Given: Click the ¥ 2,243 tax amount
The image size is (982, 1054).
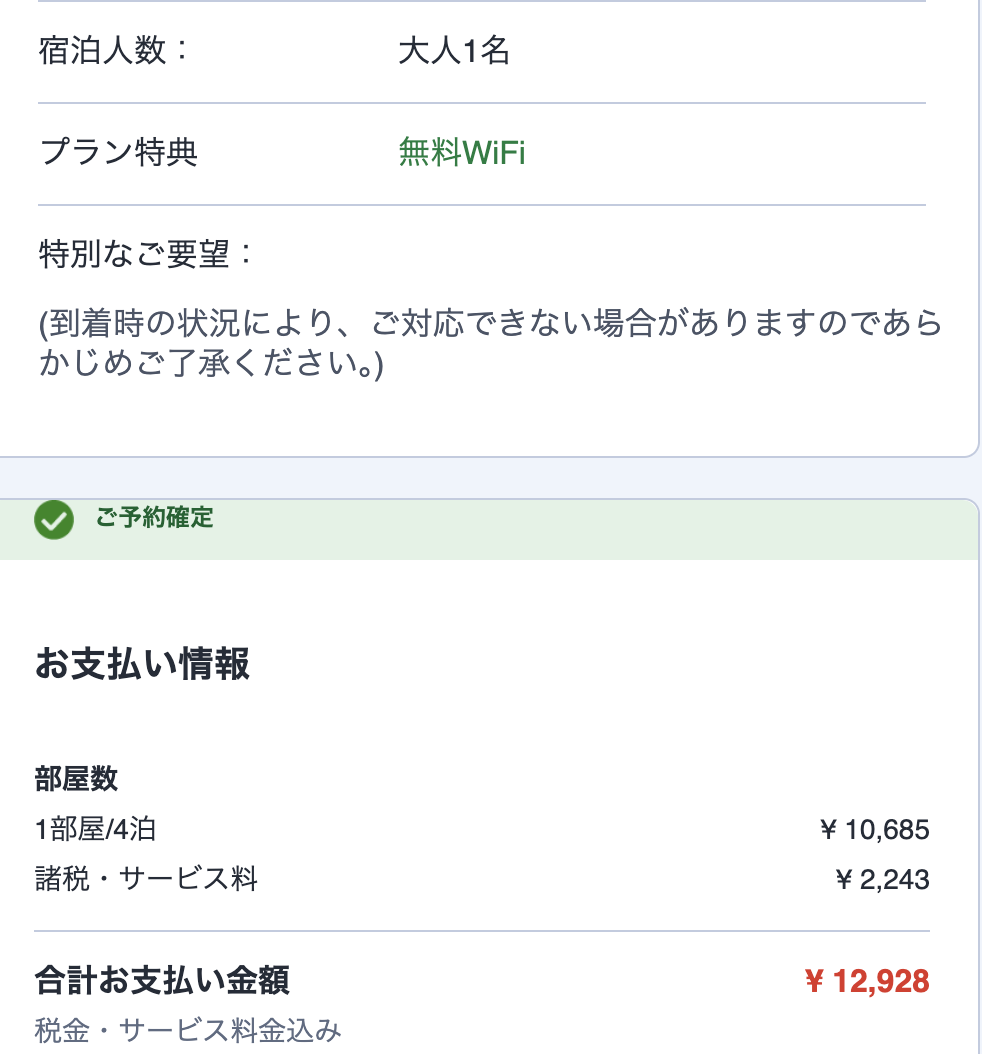Looking at the screenshot, I should pos(882,880).
